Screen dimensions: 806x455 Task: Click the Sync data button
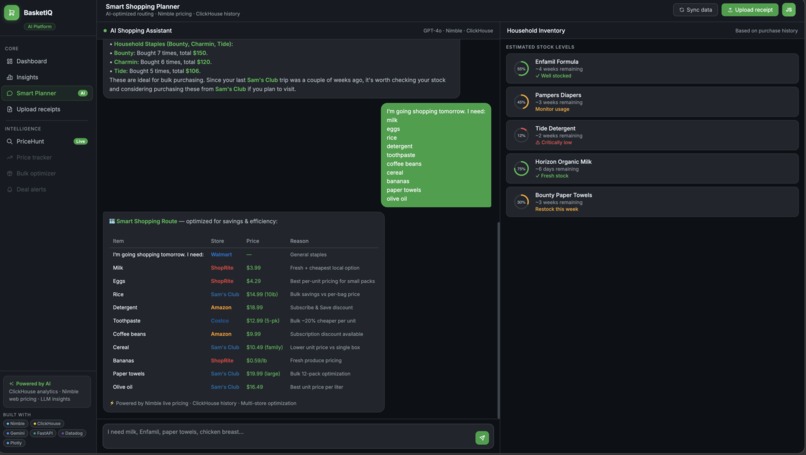[695, 10]
